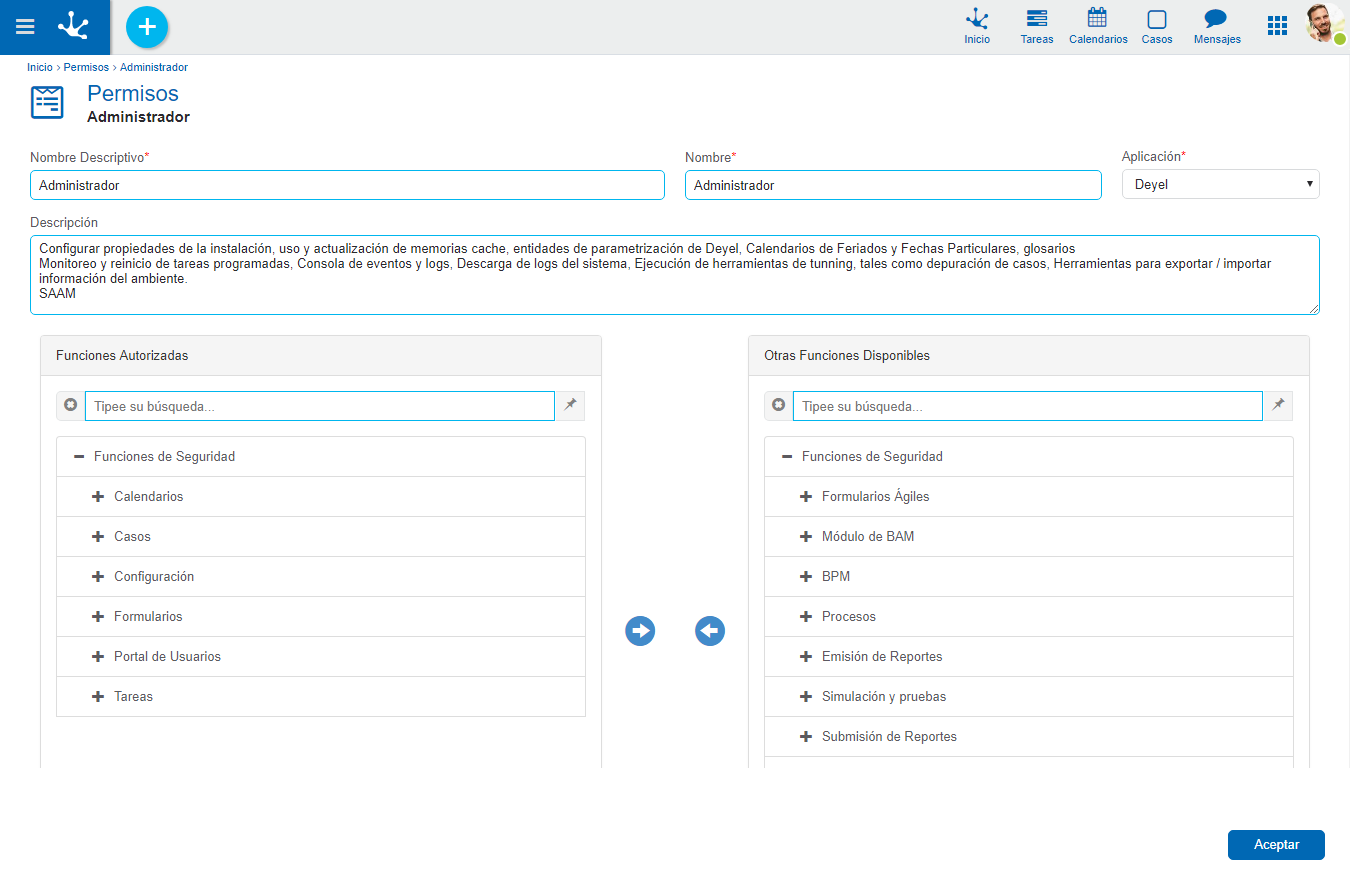Clear search in Otras Funciones Disponibles
This screenshot has width=1350, height=890.
pos(779,406)
